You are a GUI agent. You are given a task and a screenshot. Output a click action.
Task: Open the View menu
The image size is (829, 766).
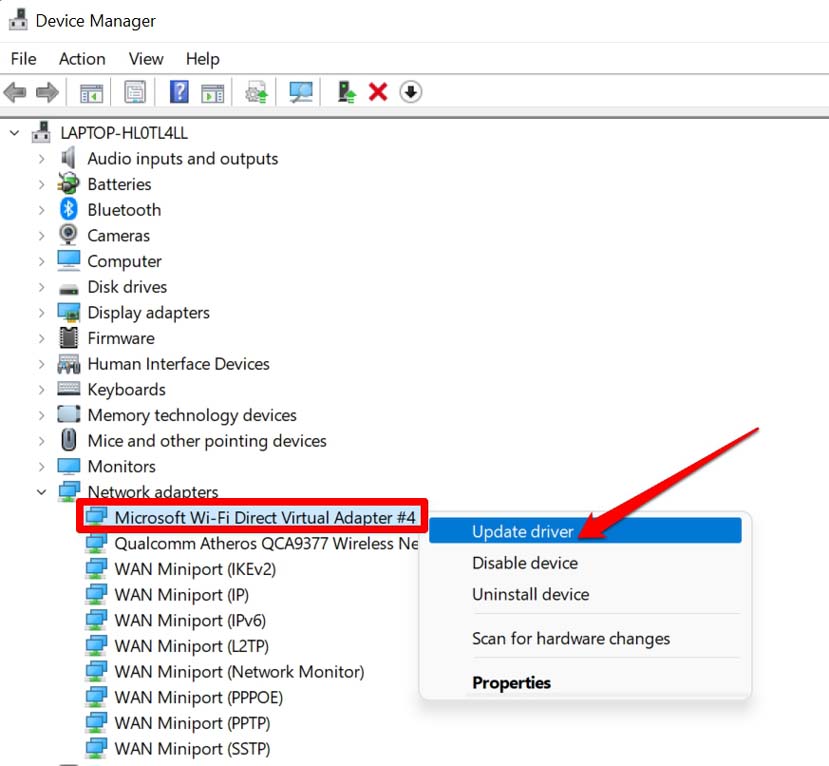146,59
